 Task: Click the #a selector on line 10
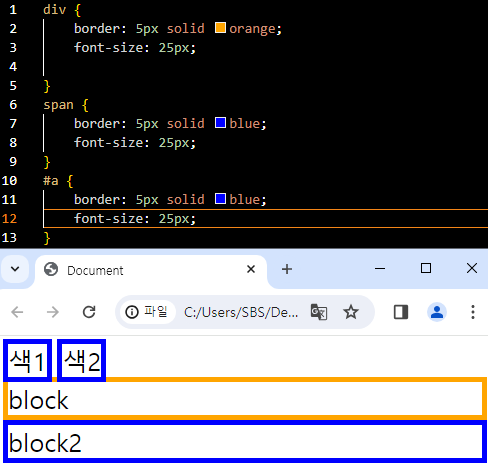click(51, 181)
